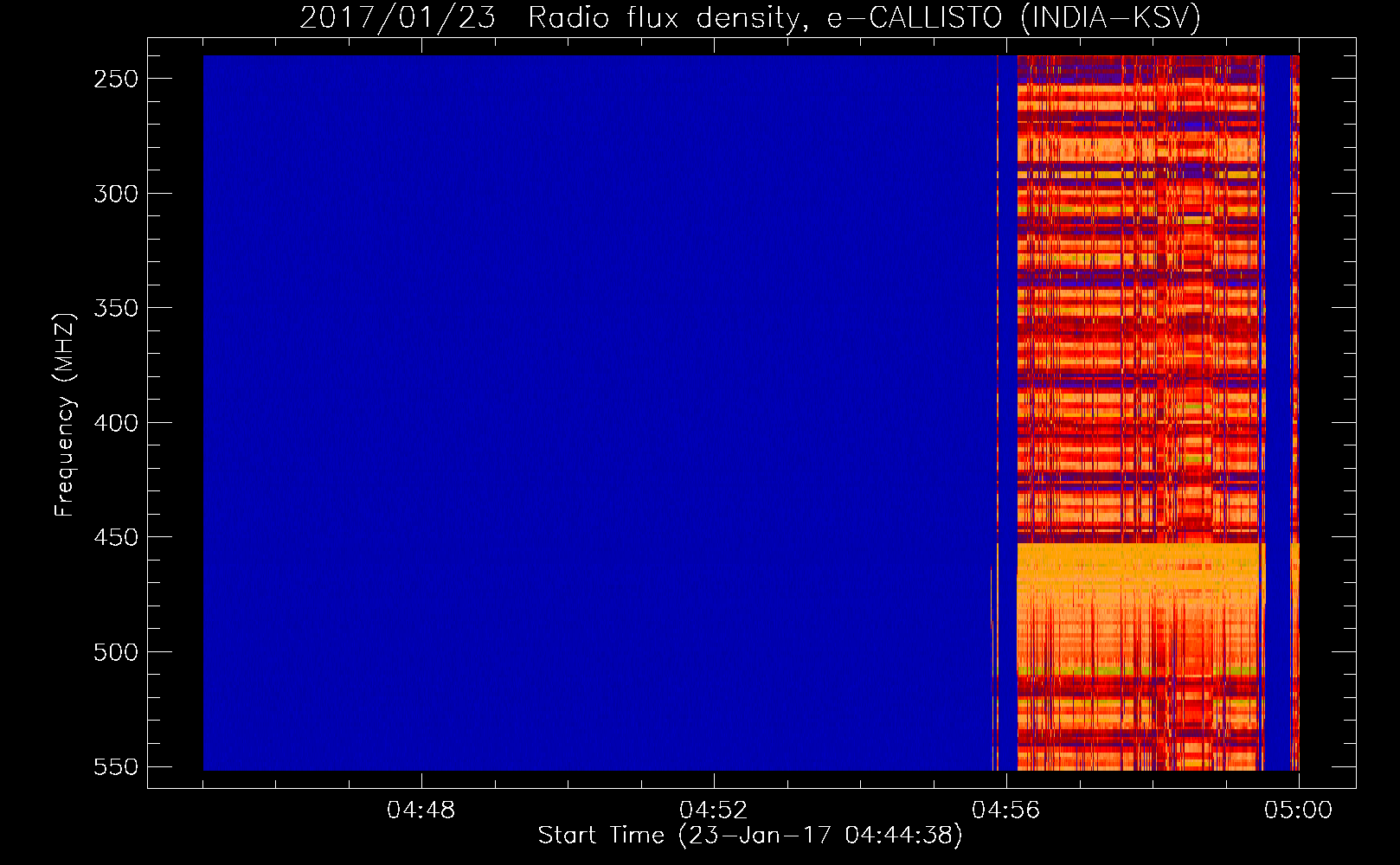Click the 04:52 time tick label
This screenshot has height=865, width=1400.
(x=714, y=811)
